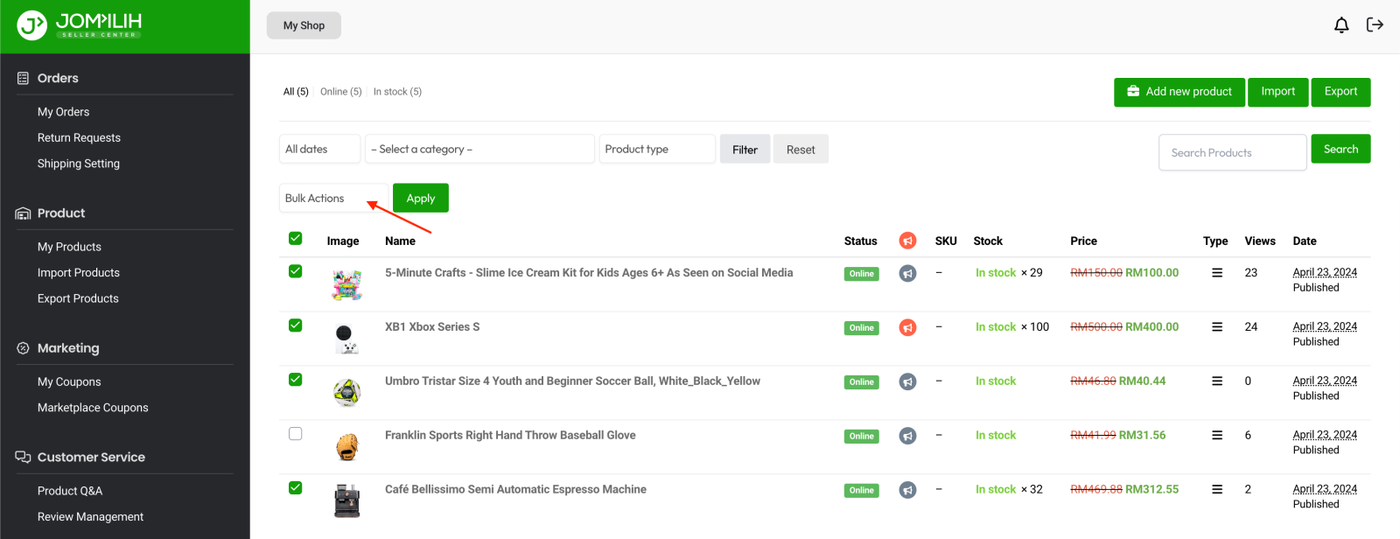The height and width of the screenshot is (539, 1400).
Task: Open the Bulk Actions dropdown
Action: tap(333, 198)
